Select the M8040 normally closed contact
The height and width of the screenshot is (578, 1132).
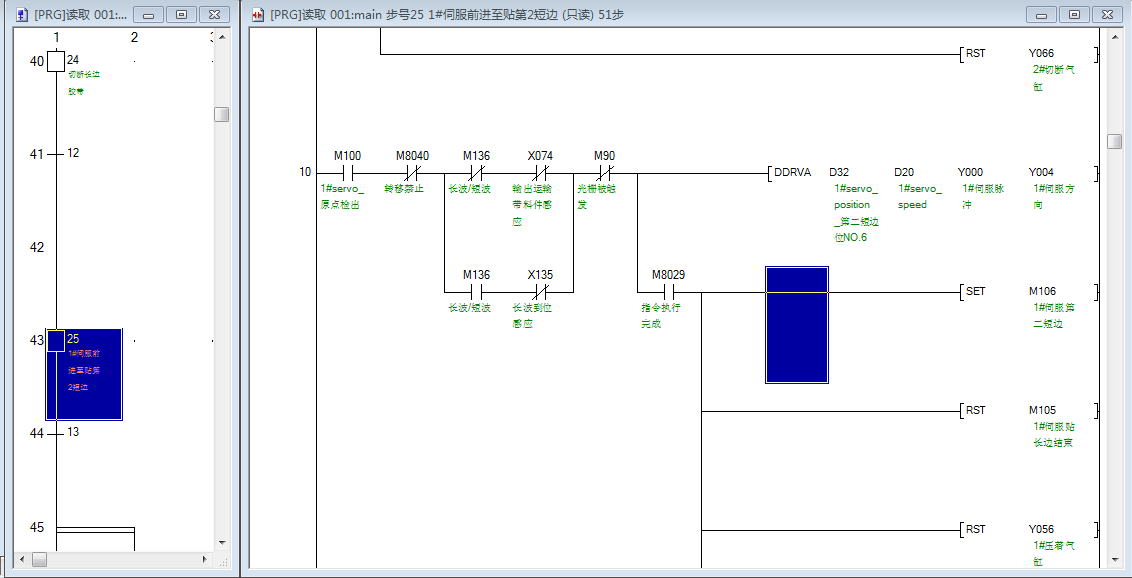tap(411, 172)
